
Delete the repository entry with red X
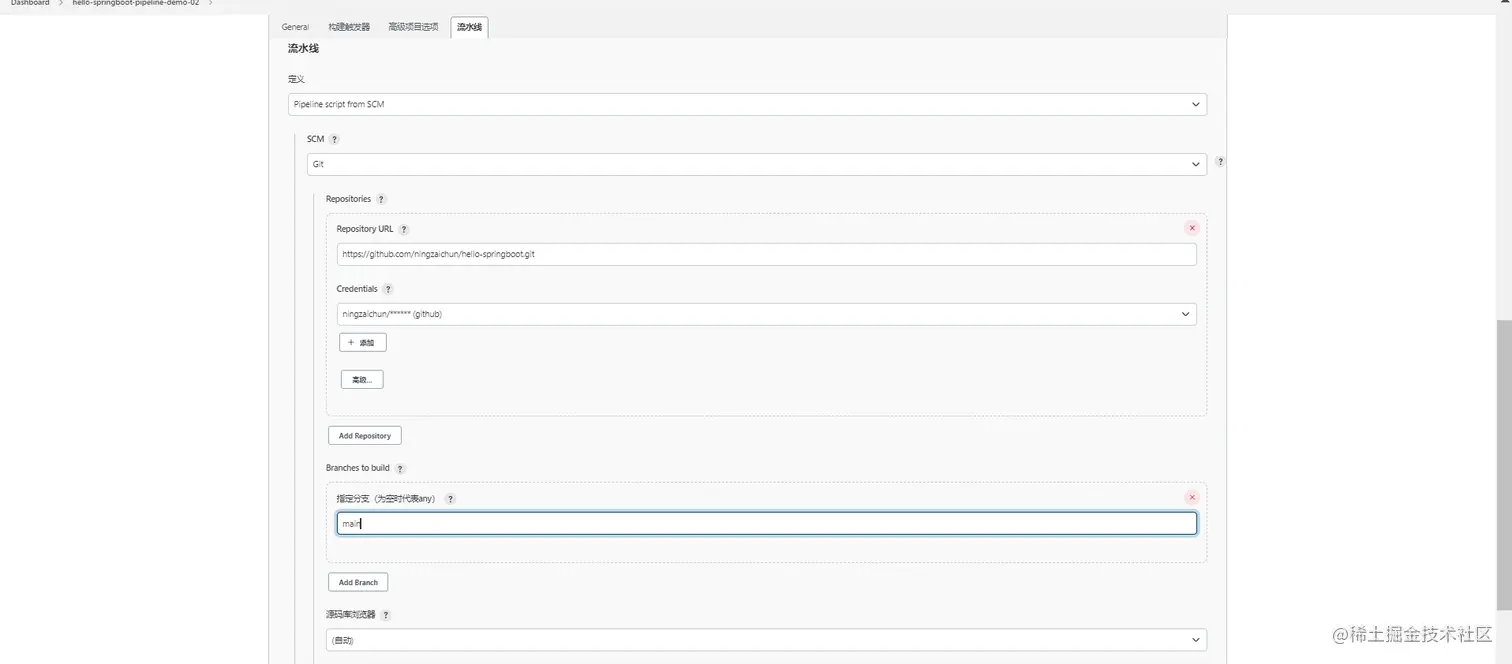pos(1191,228)
